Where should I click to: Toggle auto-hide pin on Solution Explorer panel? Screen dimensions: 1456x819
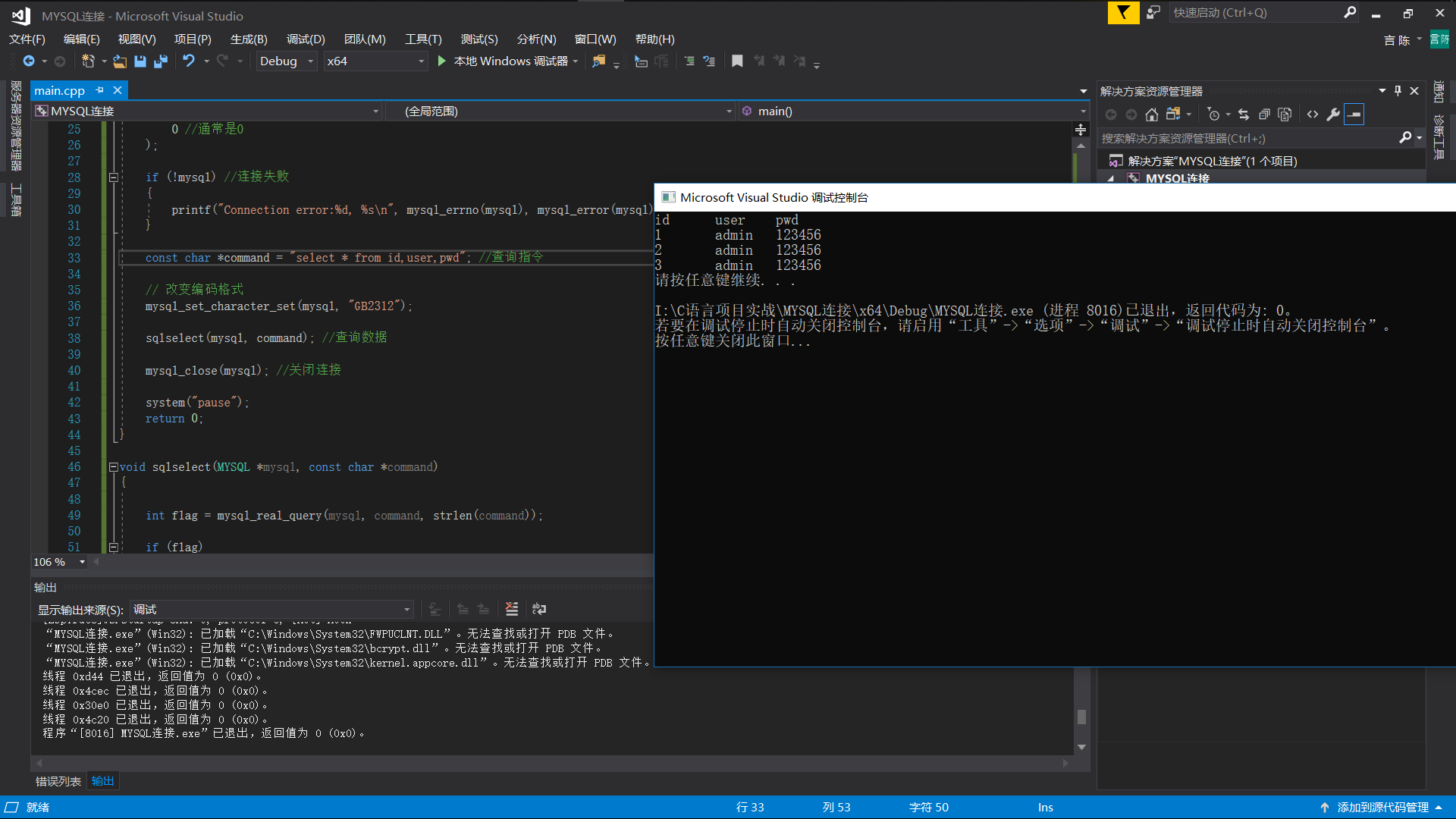point(1398,91)
